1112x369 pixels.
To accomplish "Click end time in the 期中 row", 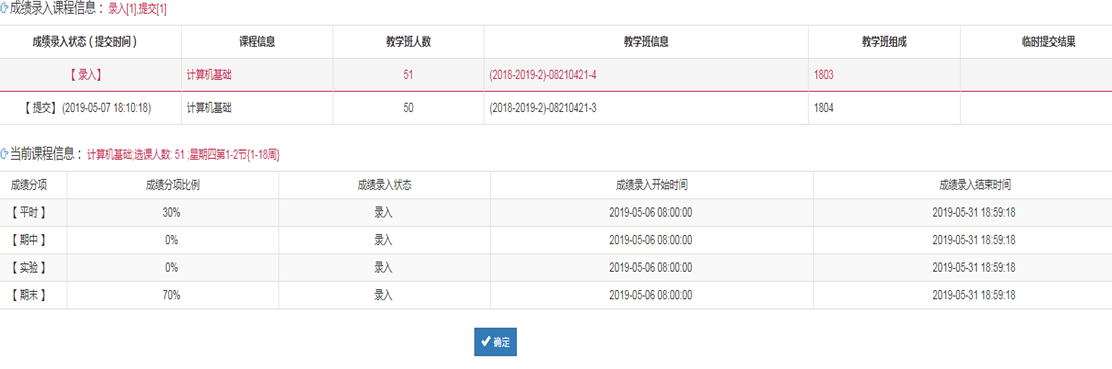I will click(x=974, y=241).
